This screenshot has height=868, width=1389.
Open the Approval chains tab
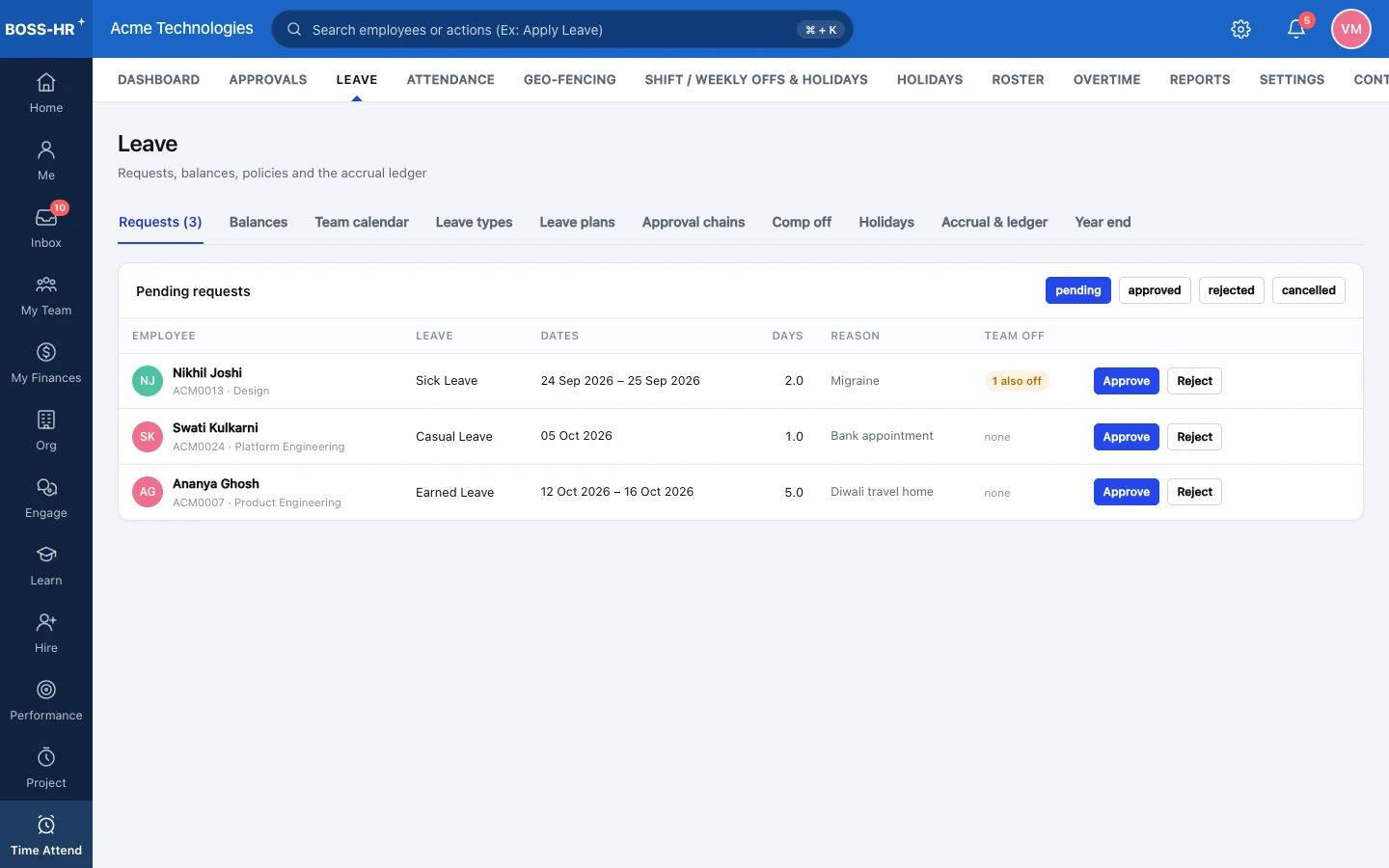694,222
